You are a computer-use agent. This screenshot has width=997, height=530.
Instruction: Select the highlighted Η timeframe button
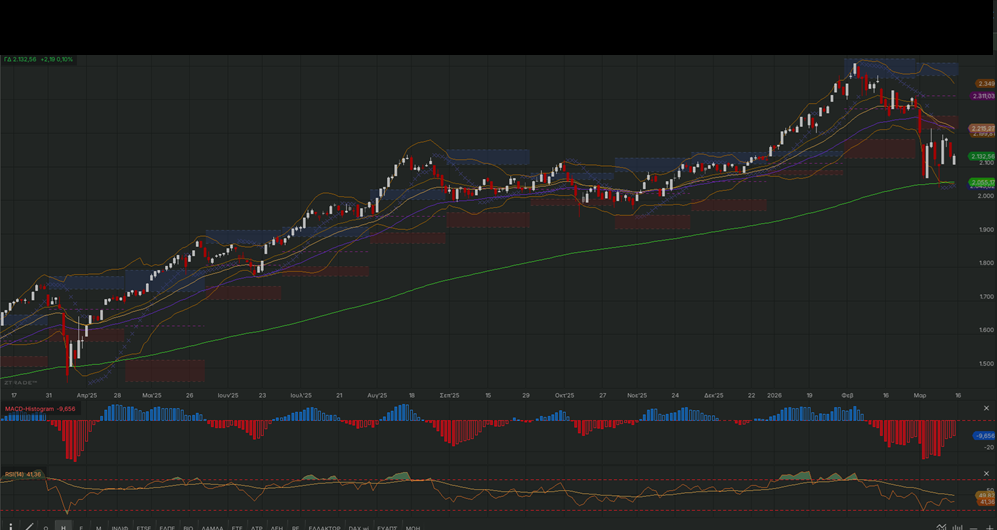click(x=64, y=526)
